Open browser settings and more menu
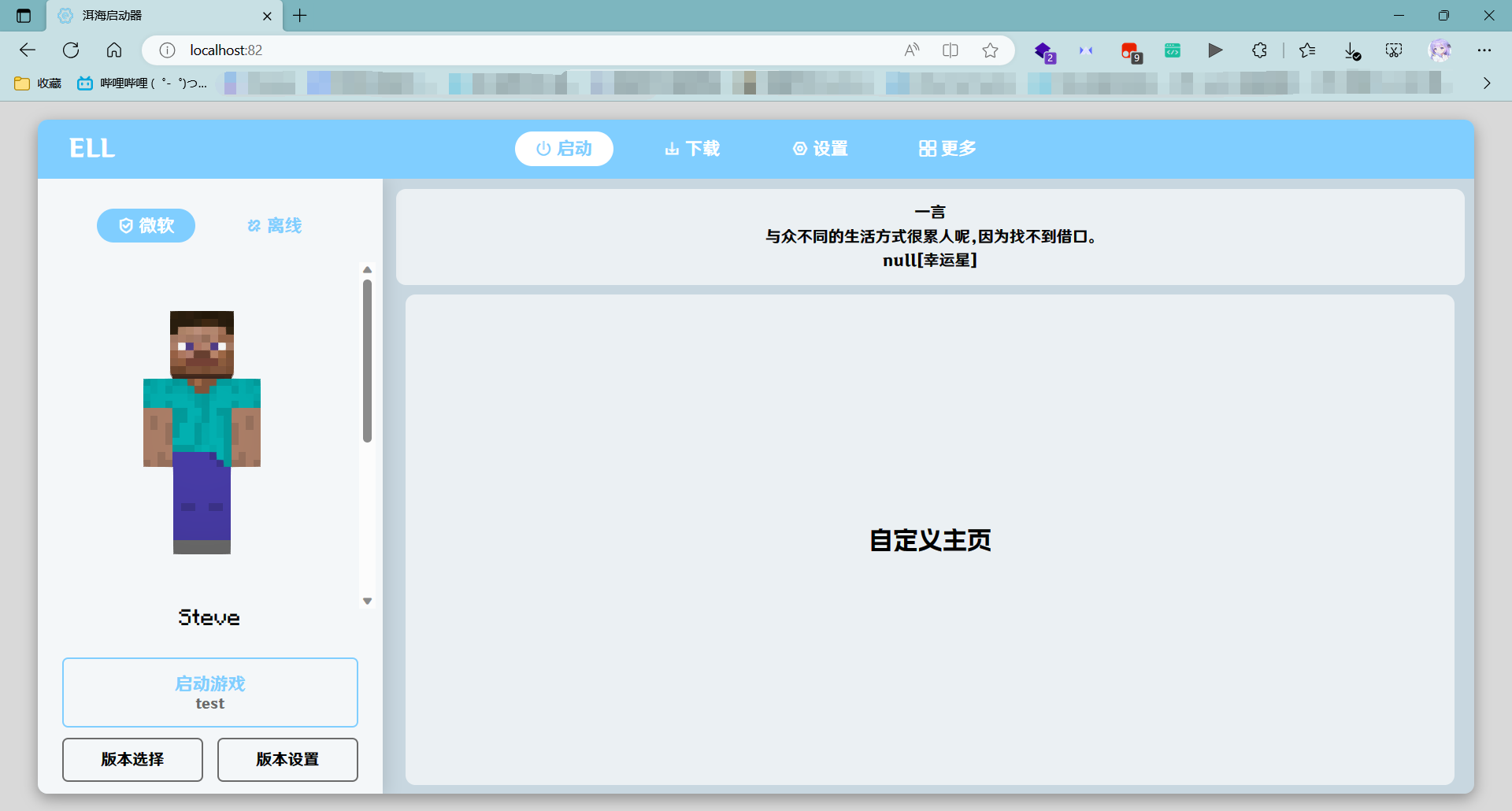The image size is (1512, 811). [x=1484, y=50]
